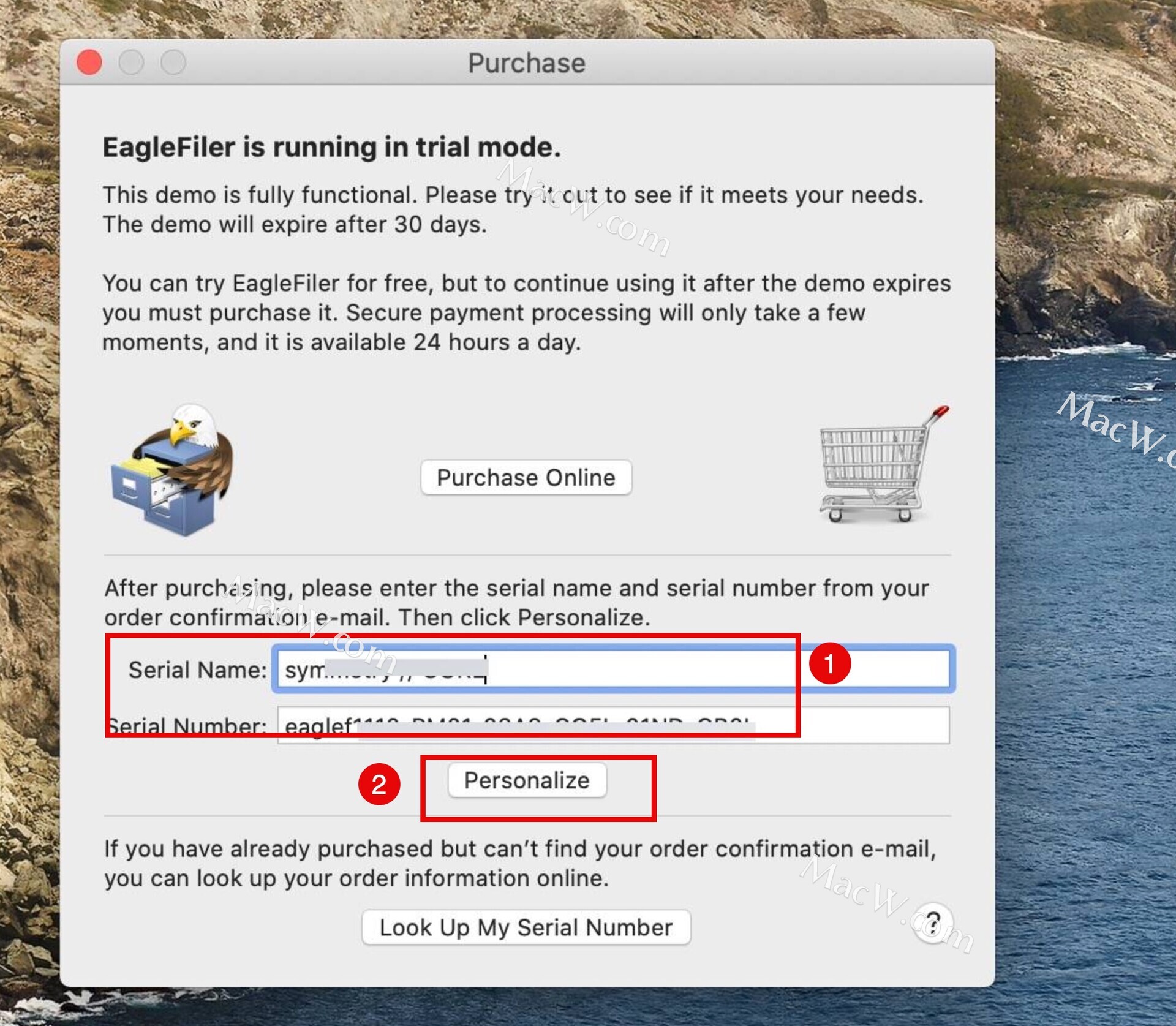Click the 'demo will expire after 30 days' text

coord(294,225)
